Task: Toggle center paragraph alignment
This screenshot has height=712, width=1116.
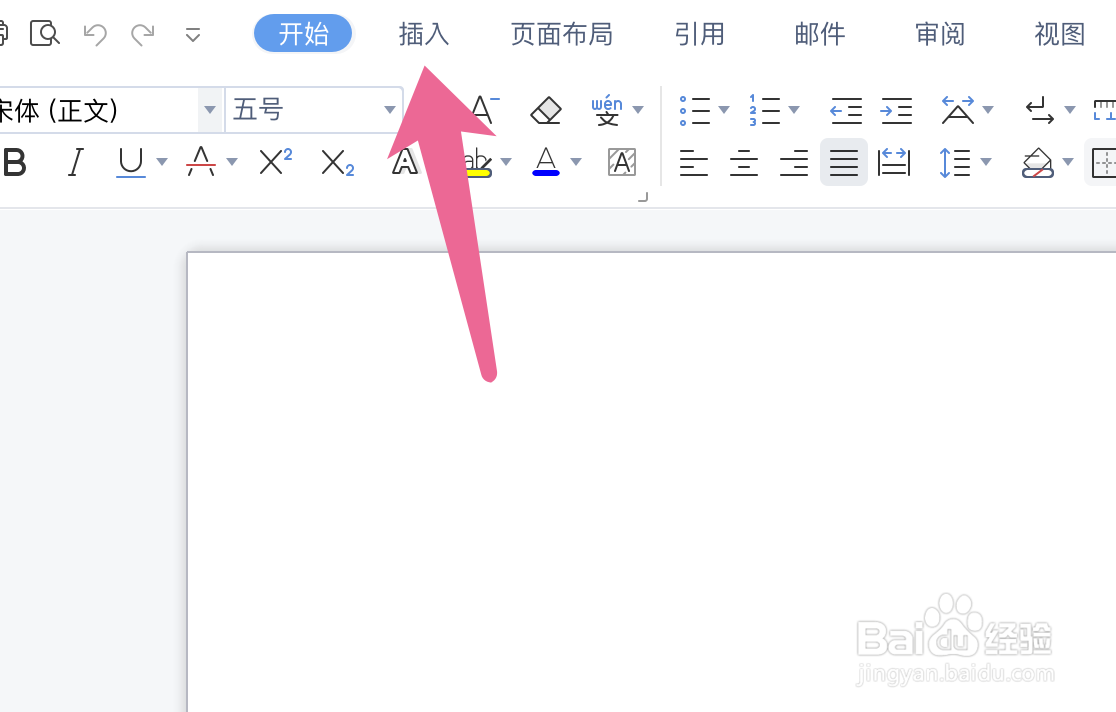Action: pos(744,162)
